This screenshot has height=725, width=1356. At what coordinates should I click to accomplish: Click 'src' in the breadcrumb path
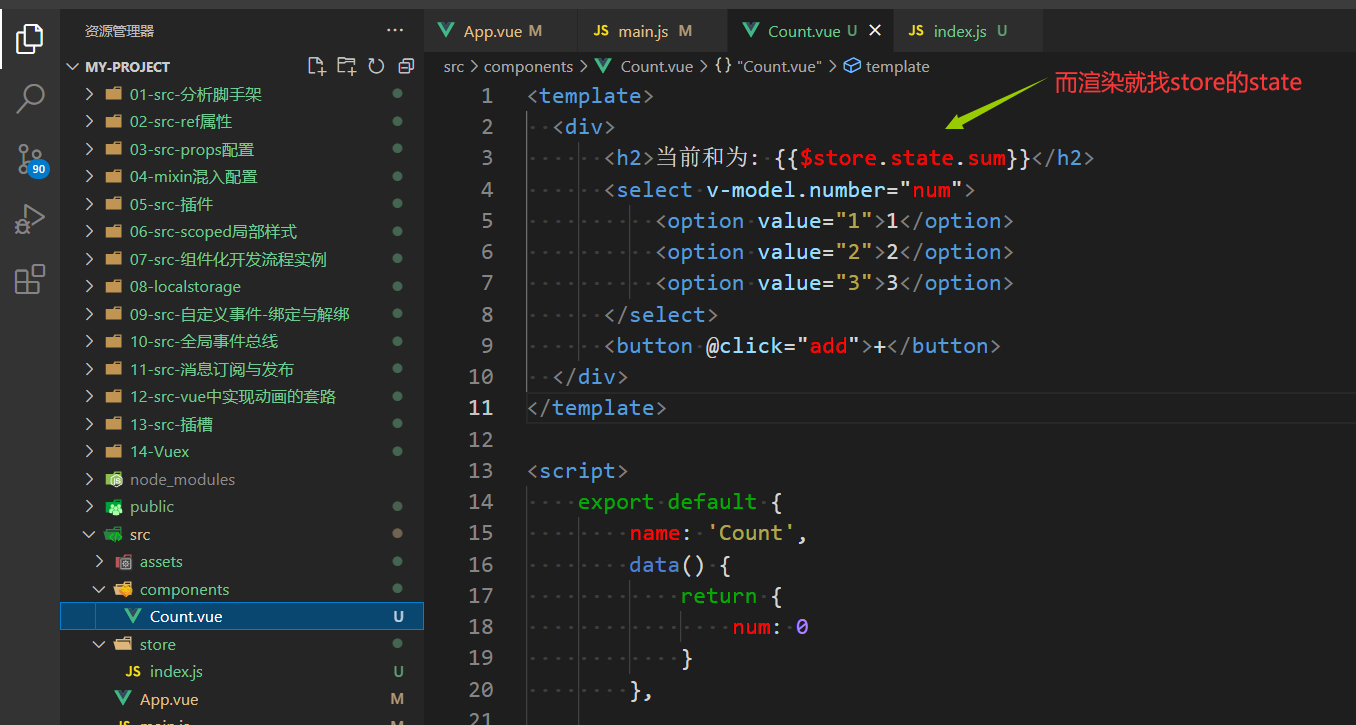pos(454,67)
